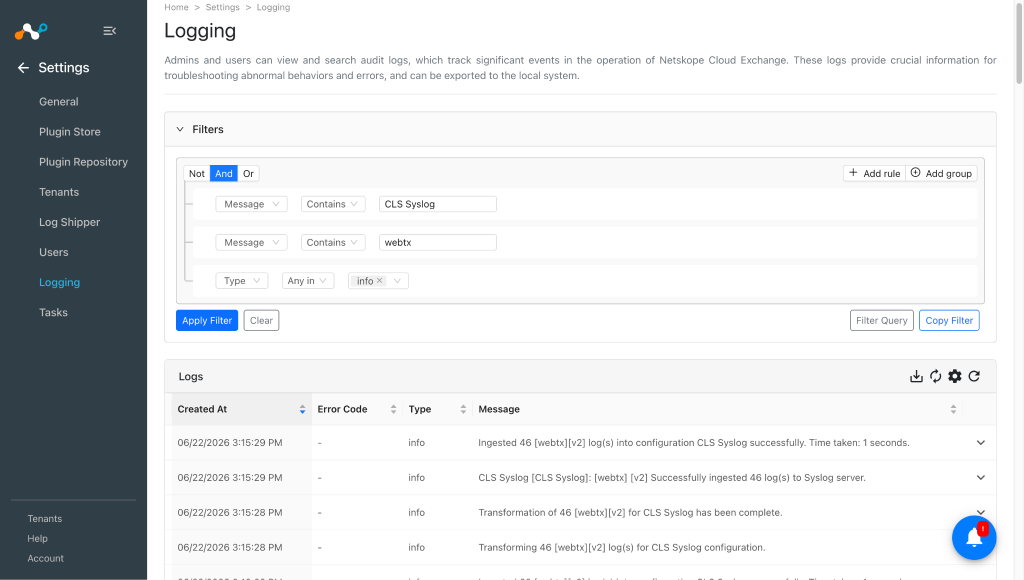Reload logs with the refresh icon

[974, 376]
